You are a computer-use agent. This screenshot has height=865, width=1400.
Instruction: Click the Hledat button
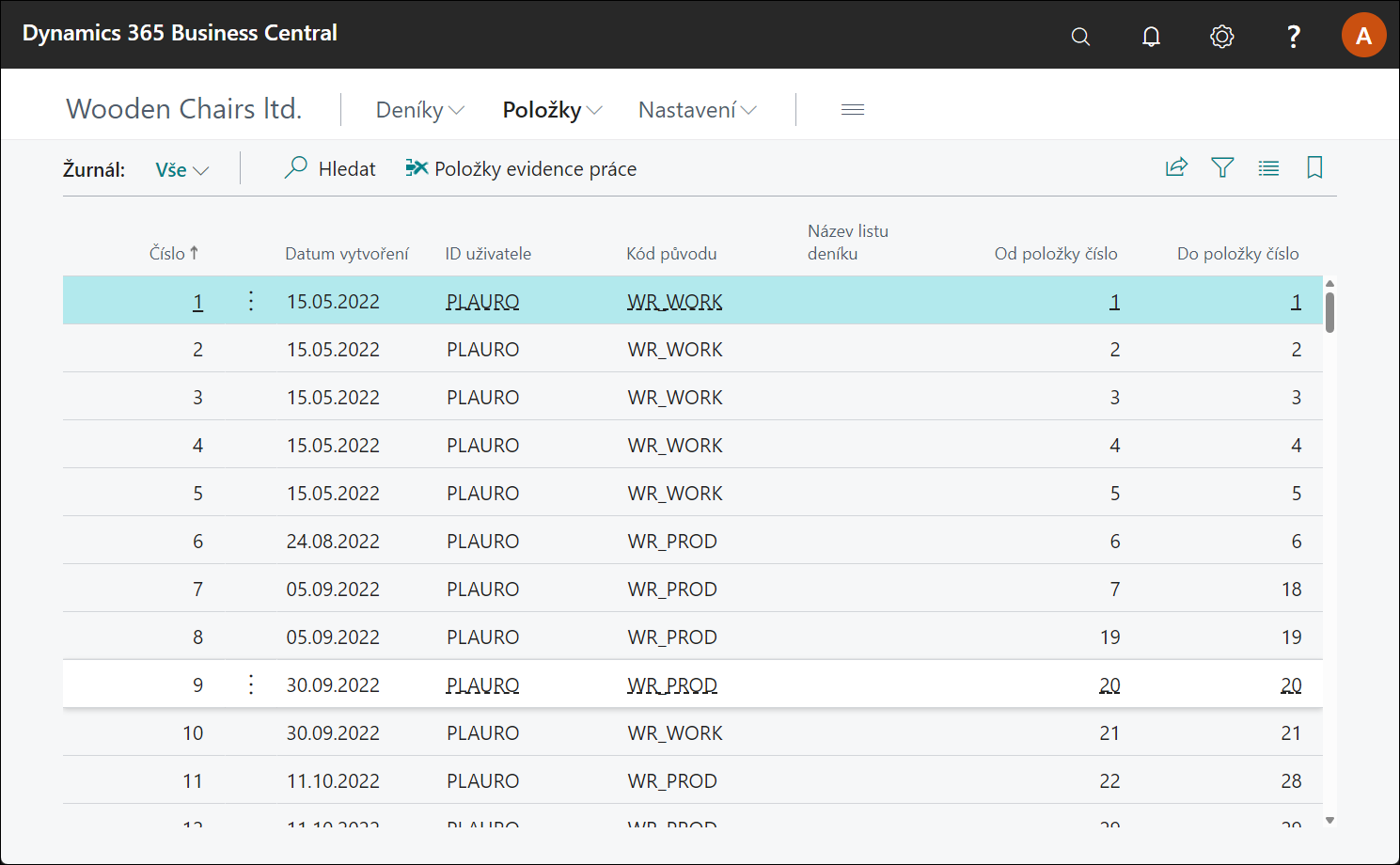[330, 168]
